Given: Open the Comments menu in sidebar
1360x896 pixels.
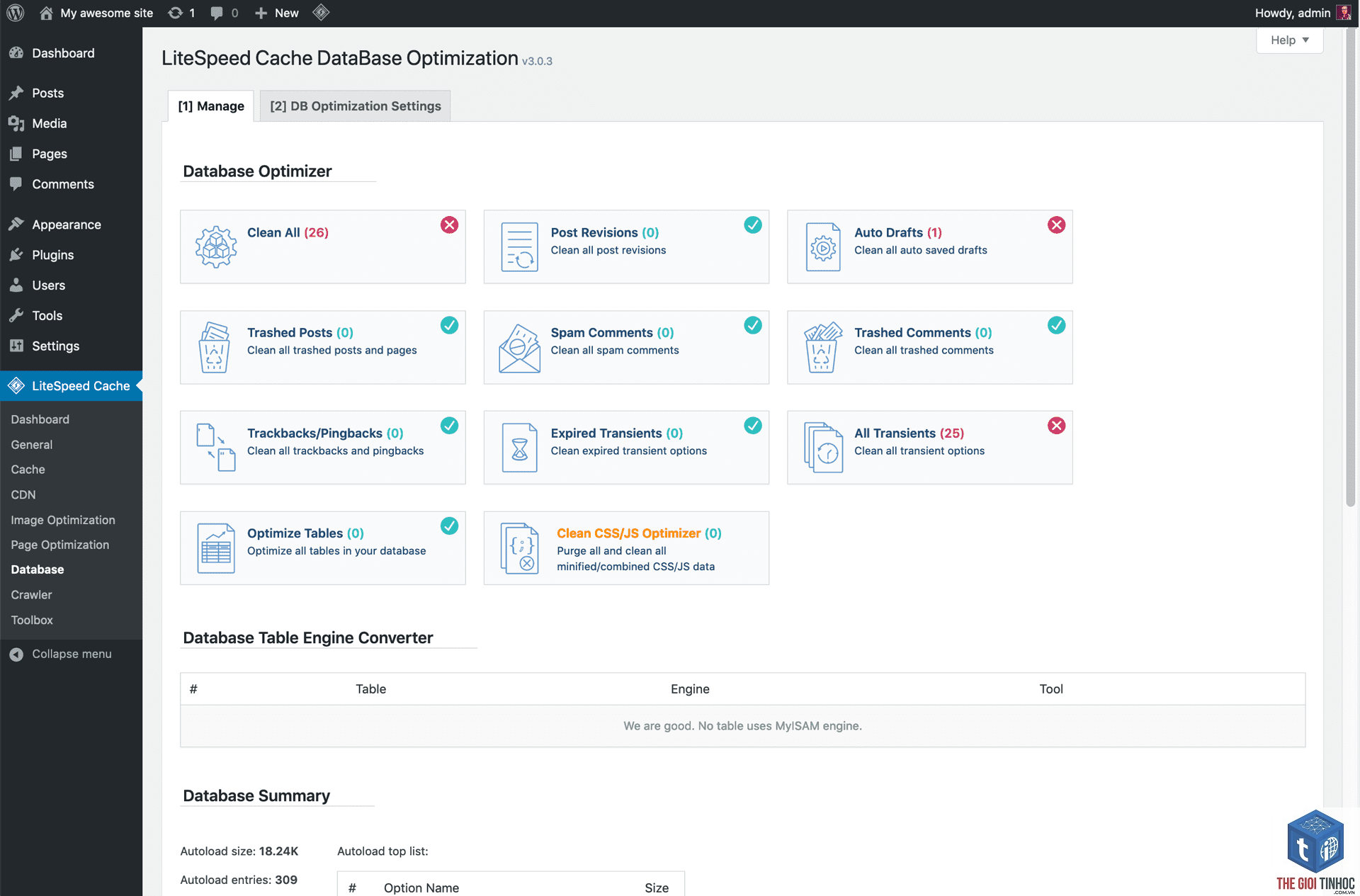Looking at the screenshot, I should [71, 184].
